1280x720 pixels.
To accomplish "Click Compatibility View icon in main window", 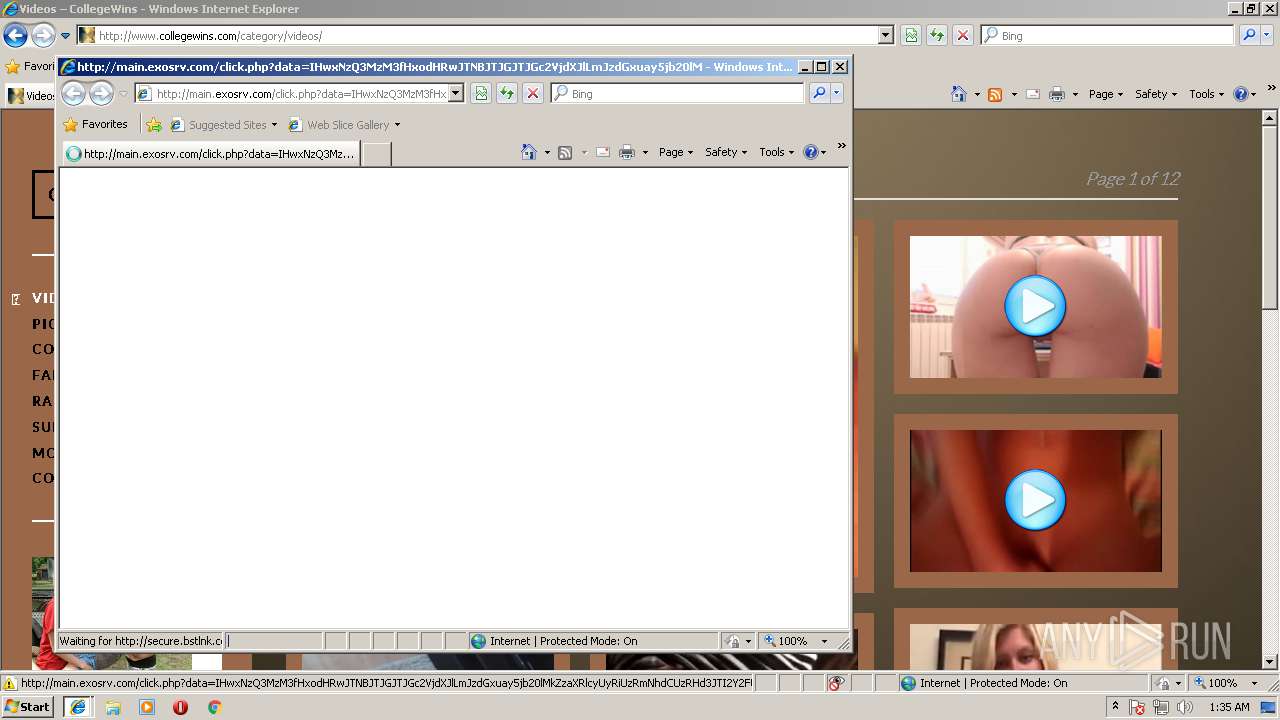I will point(911,35).
